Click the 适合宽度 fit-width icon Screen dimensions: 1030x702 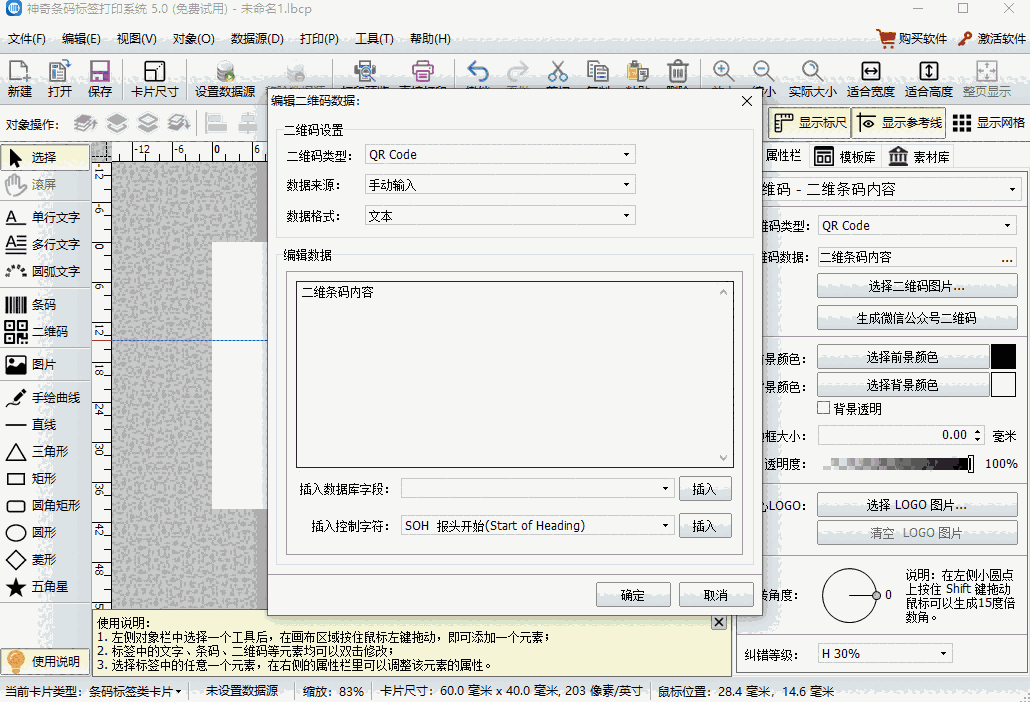coord(869,70)
